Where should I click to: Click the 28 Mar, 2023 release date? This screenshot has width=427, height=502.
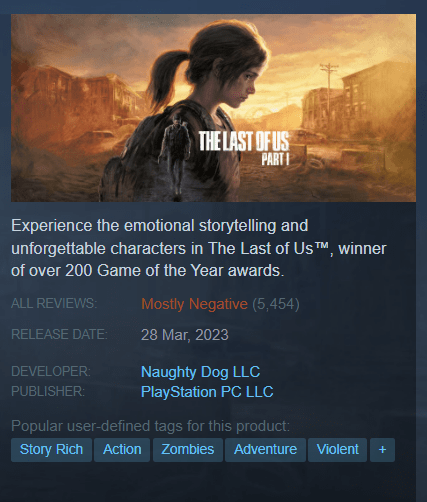click(x=185, y=335)
